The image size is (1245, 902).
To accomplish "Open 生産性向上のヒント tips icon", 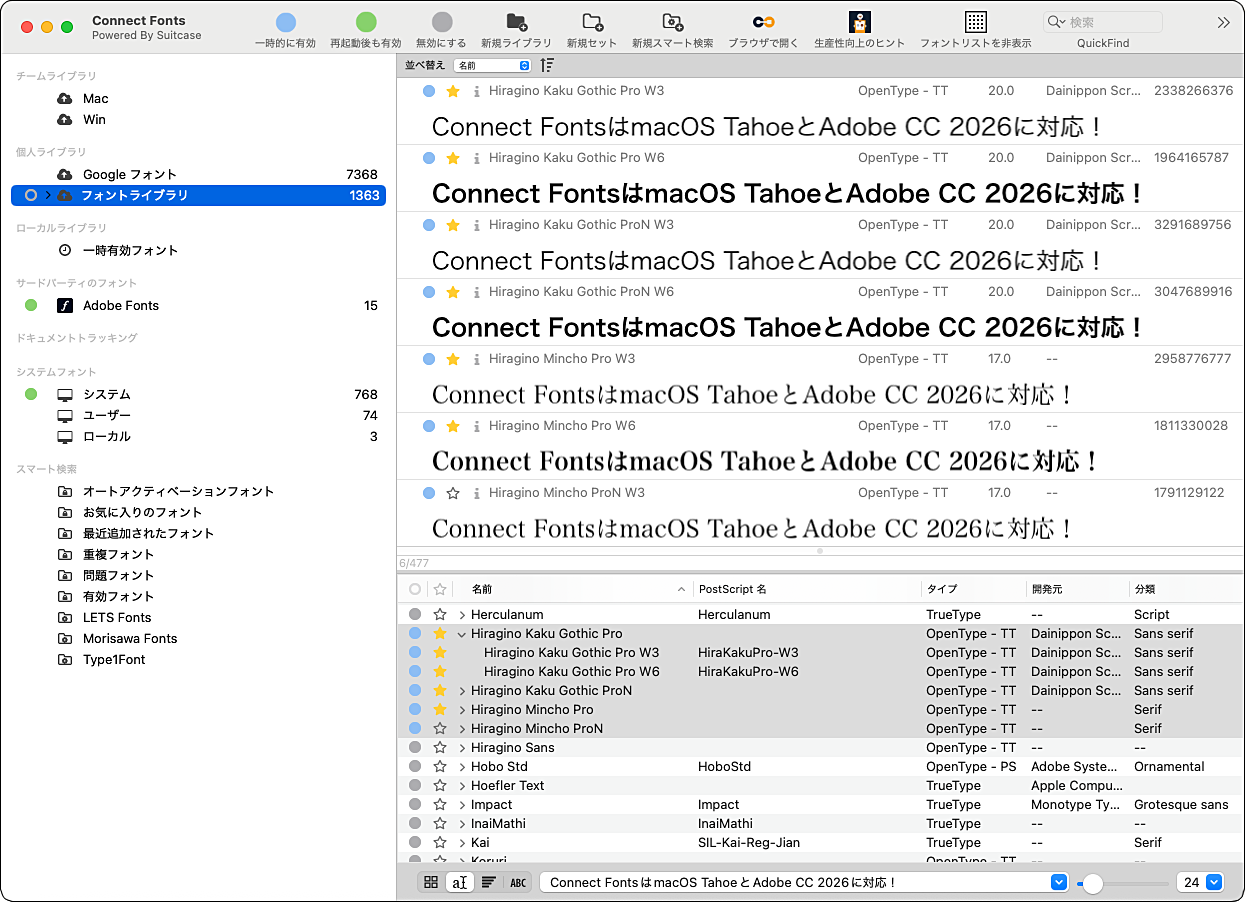I will click(859, 22).
